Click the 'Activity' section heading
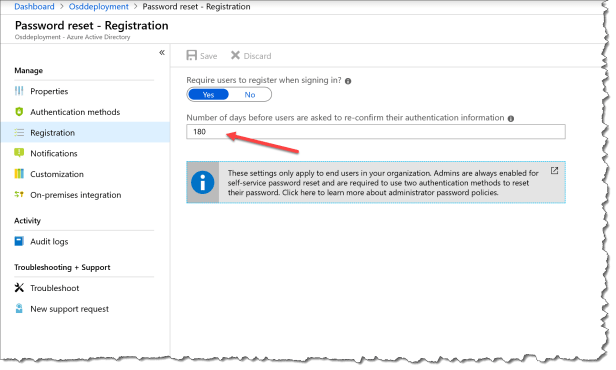 (x=28, y=220)
